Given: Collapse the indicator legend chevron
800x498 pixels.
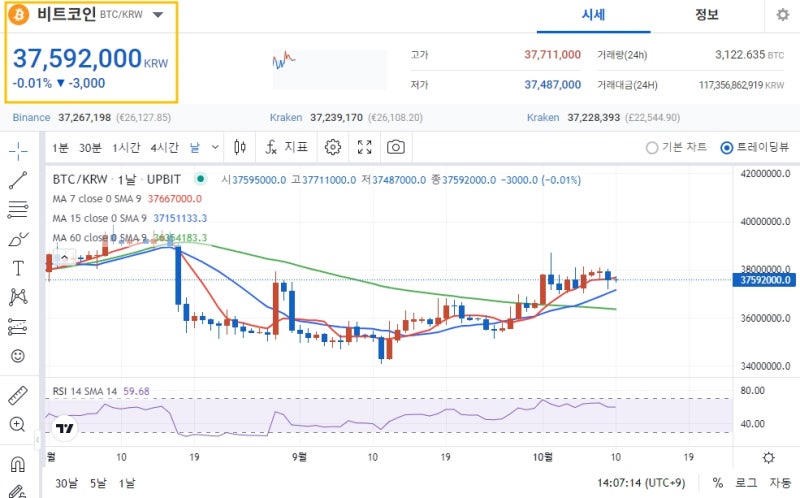Looking at the screenshot, I should point(65,257).
